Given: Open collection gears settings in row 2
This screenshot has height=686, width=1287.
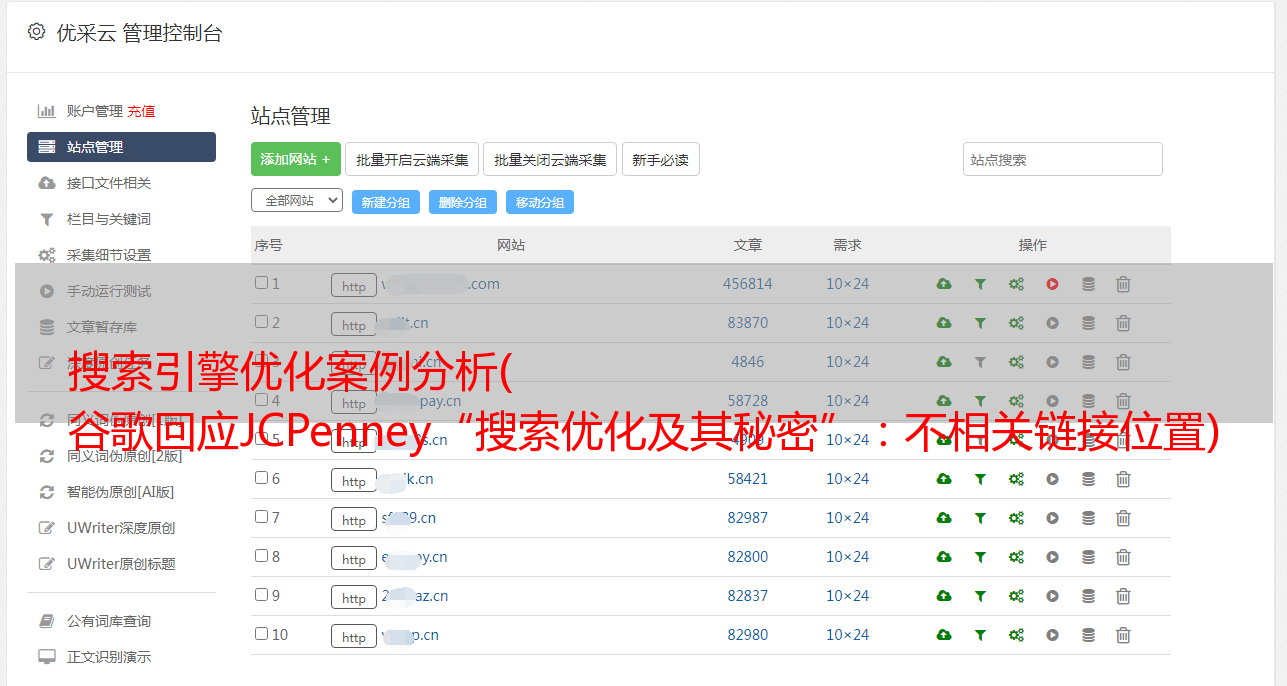Looking at the screenshot, I should coord(1016,323).
